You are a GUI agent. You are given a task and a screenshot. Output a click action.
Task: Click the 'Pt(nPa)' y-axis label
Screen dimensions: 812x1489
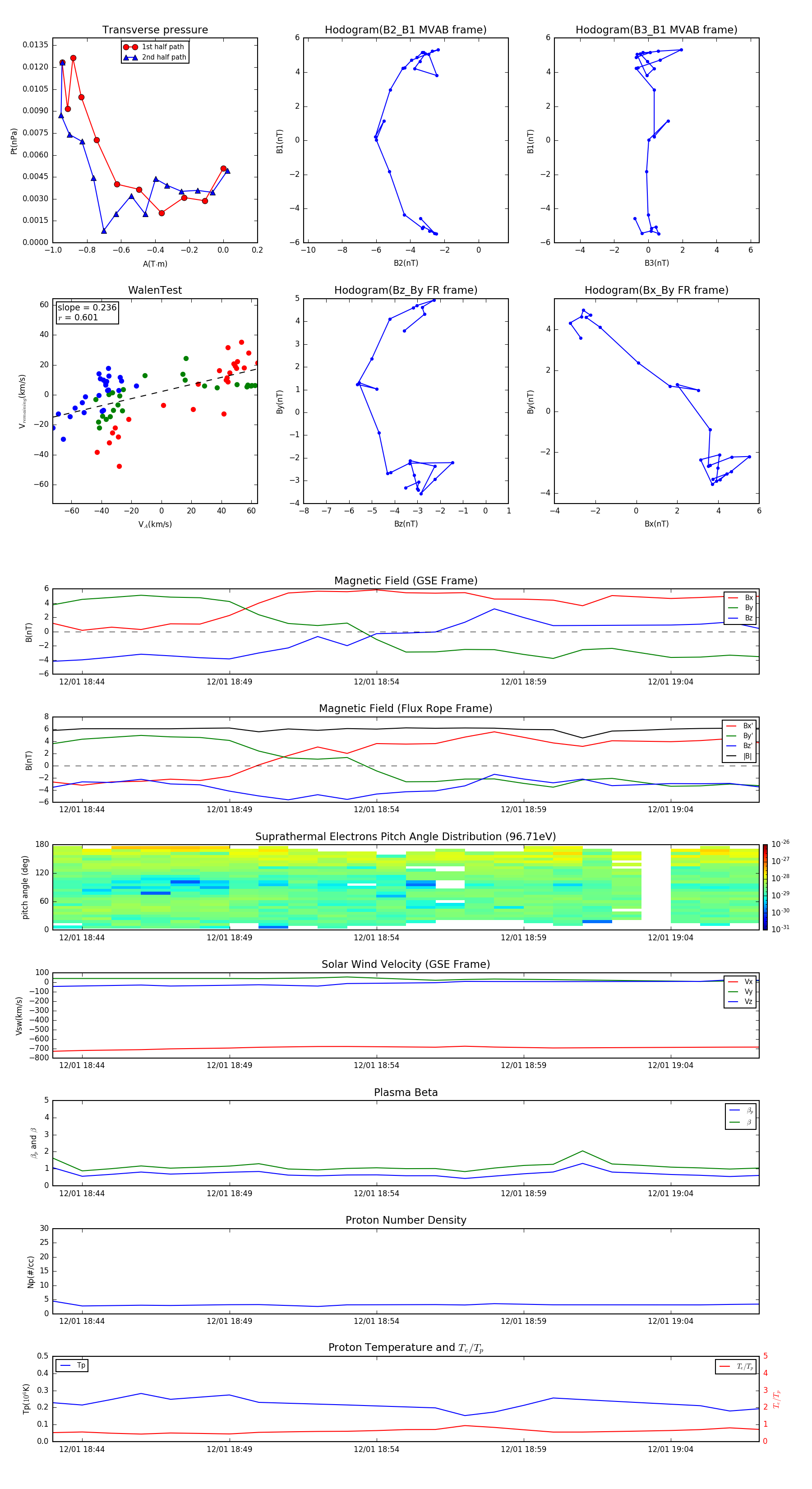tap(14, 141)
